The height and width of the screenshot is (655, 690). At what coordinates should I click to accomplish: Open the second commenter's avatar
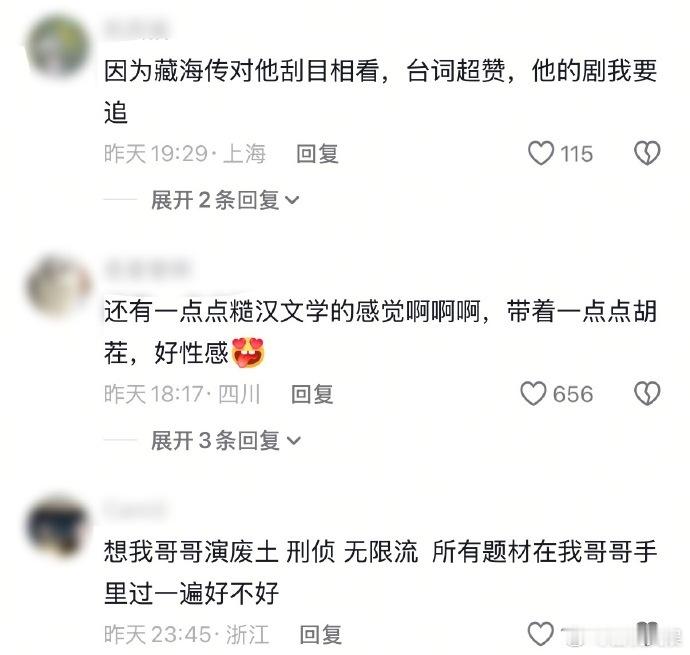(58, 286)
